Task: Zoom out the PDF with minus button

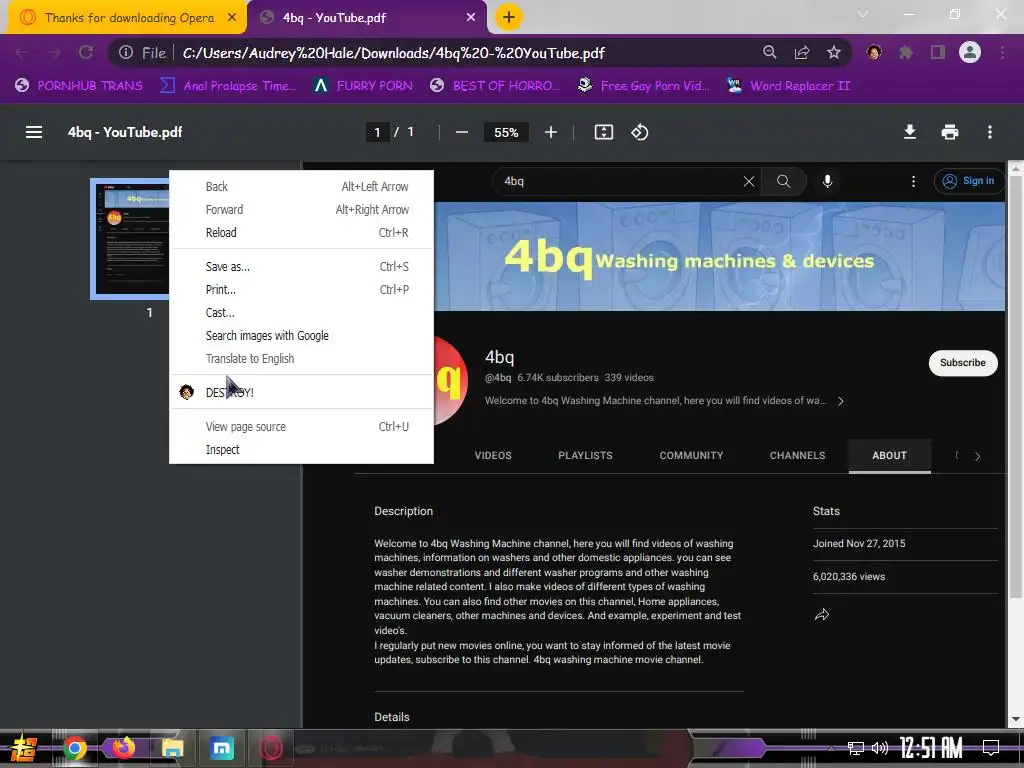Action: [x=462, y=133]
